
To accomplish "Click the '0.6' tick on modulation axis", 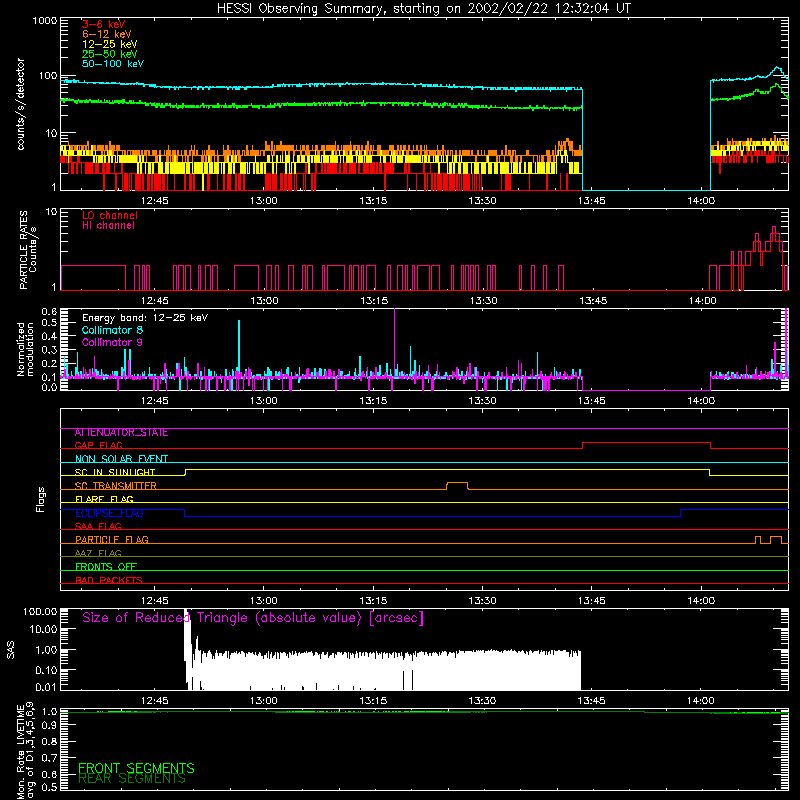I will [49, 311].
